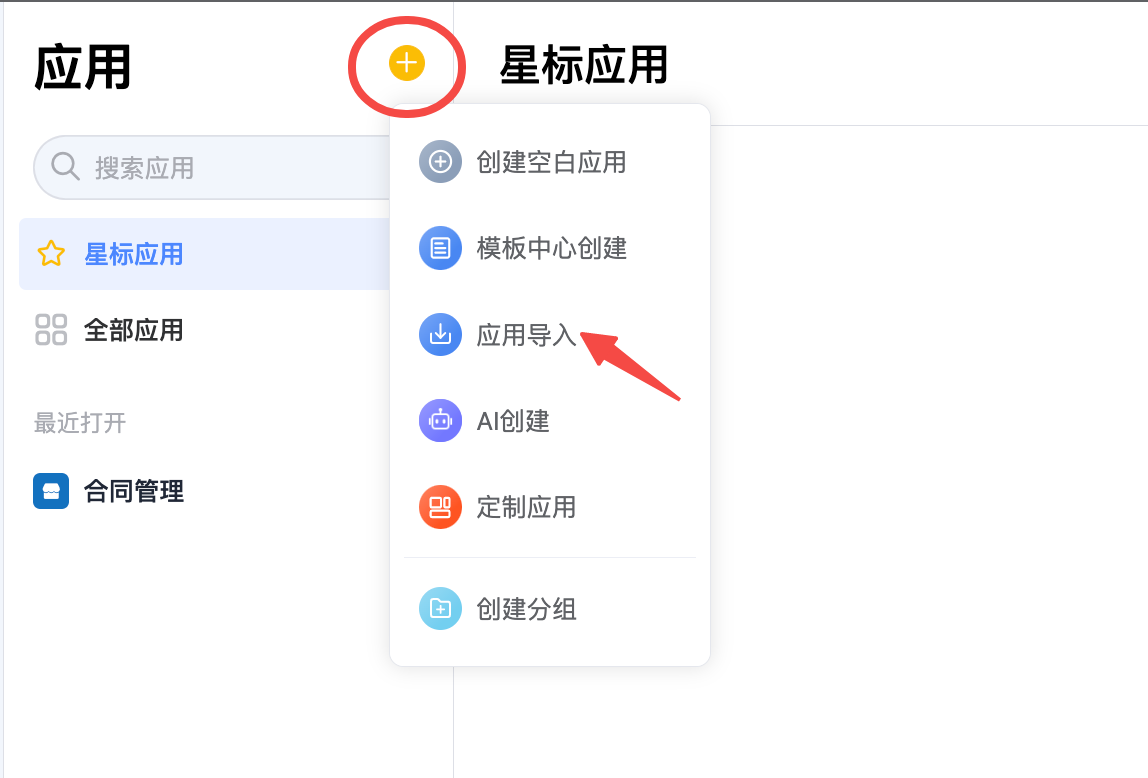This screenshot has width=1148, height=778.
Task: Select the AI创建 menu entry
Action: tap(550, 421)
